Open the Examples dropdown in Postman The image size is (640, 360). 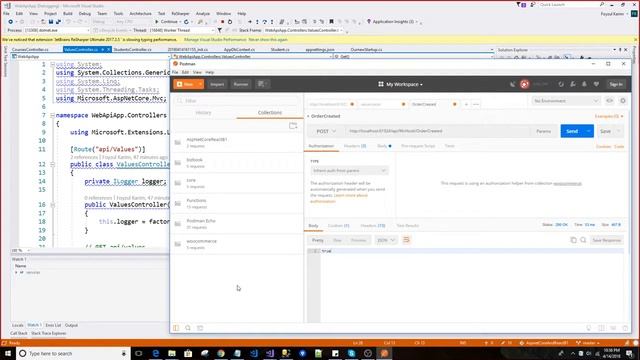pos(609,116)
